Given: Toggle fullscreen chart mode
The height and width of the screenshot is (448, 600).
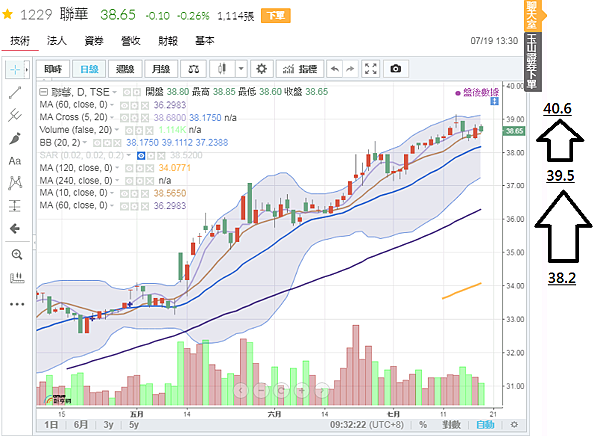Looking at the screenshot, I should tap(371, 69).
